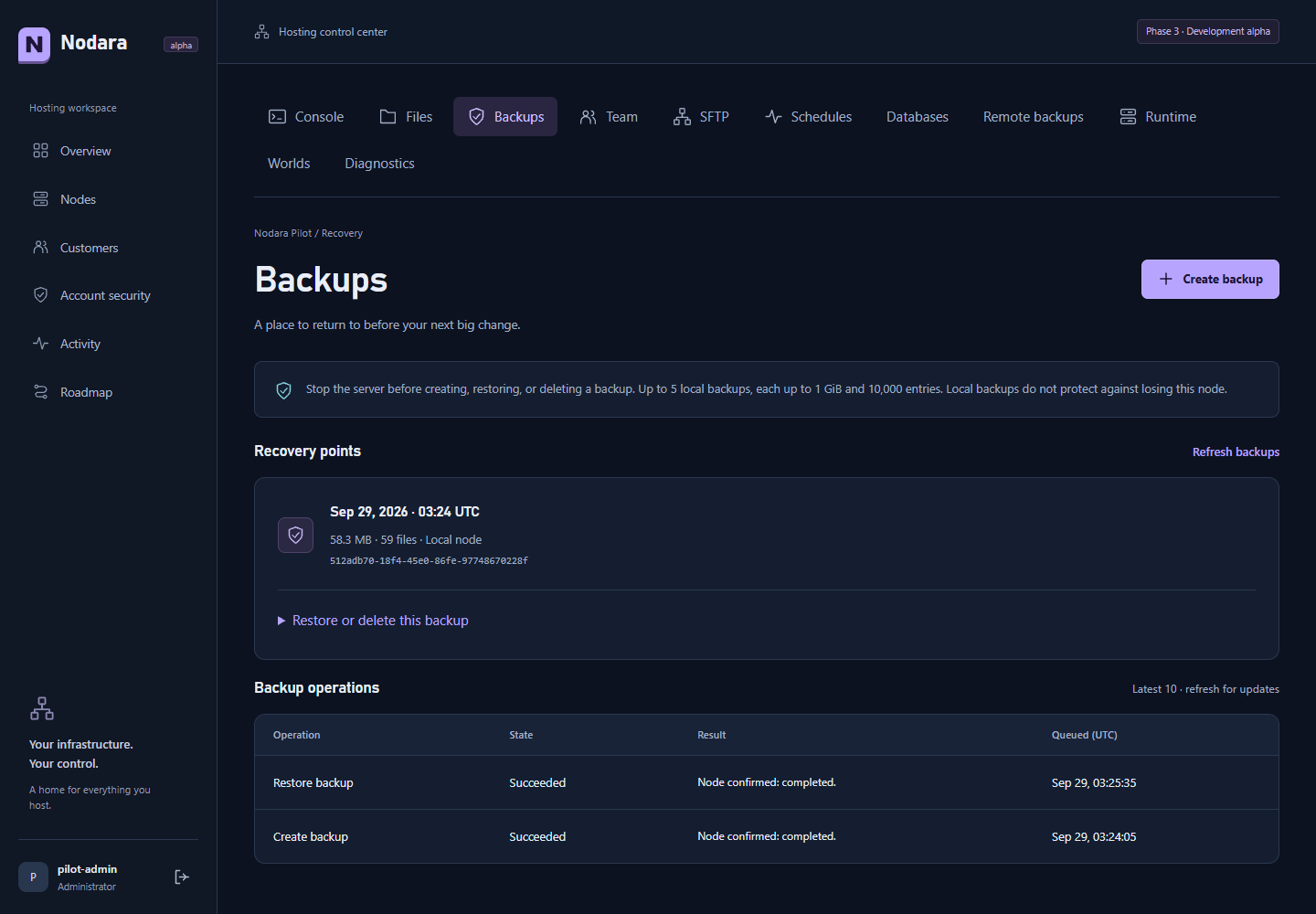
Task: Click the pilot-admin avatar letter P
Action: click(33, 877)
